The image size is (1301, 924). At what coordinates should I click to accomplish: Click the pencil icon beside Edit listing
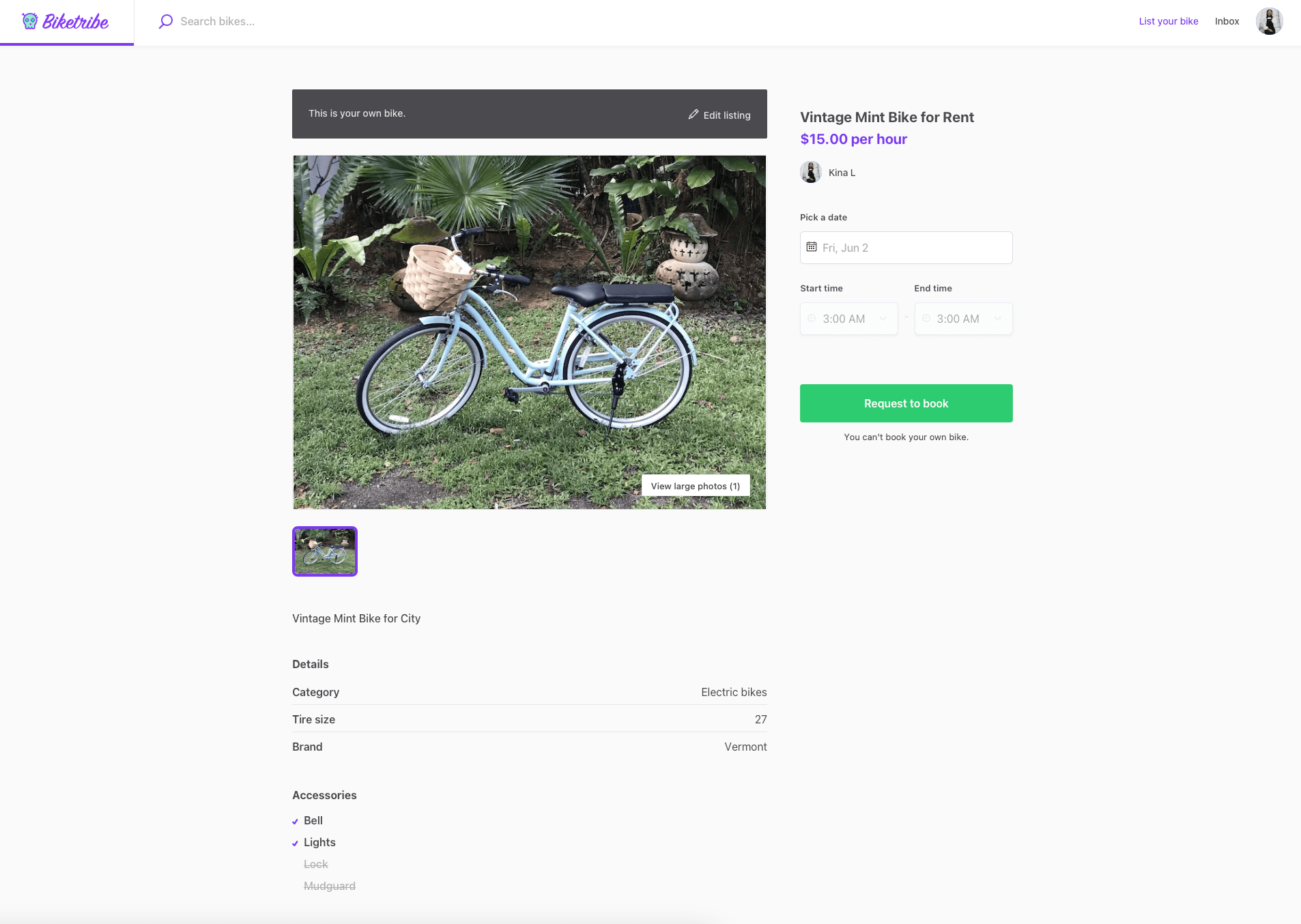point(693,115)
